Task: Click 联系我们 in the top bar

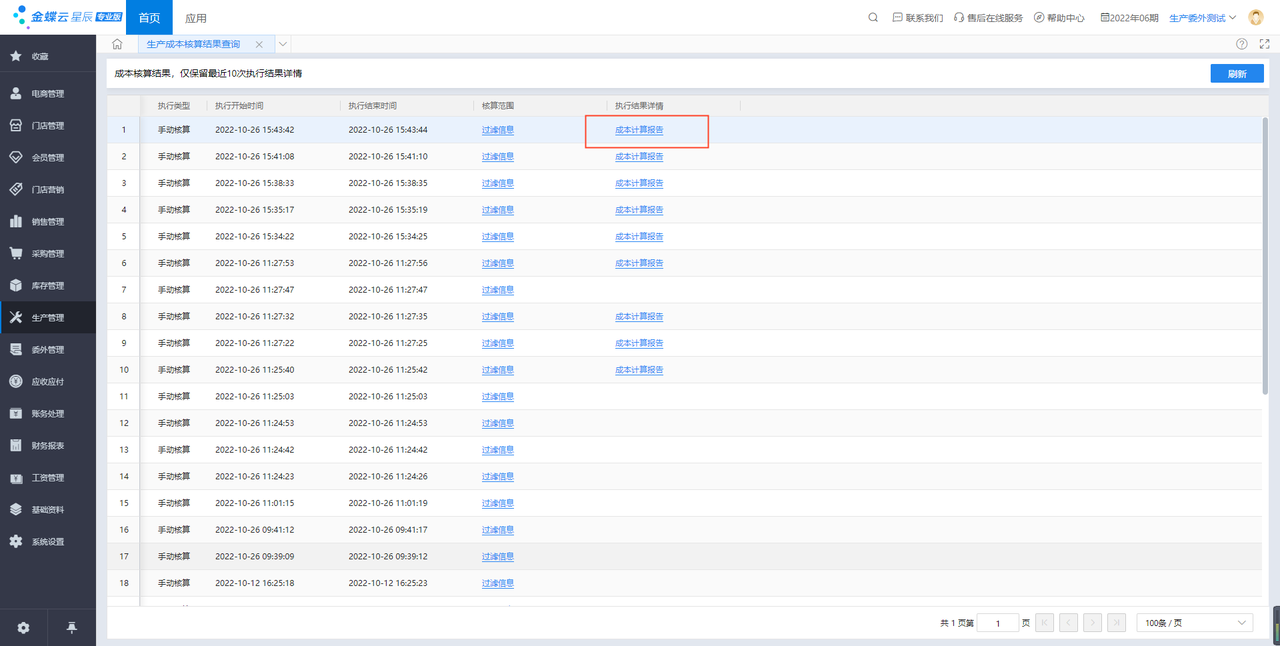Action: pyautogui.click(x=917, y=18)
